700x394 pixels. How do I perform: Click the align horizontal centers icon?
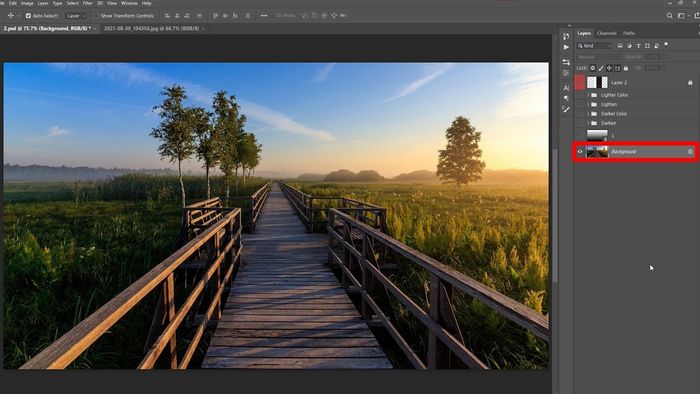(177, 16)
